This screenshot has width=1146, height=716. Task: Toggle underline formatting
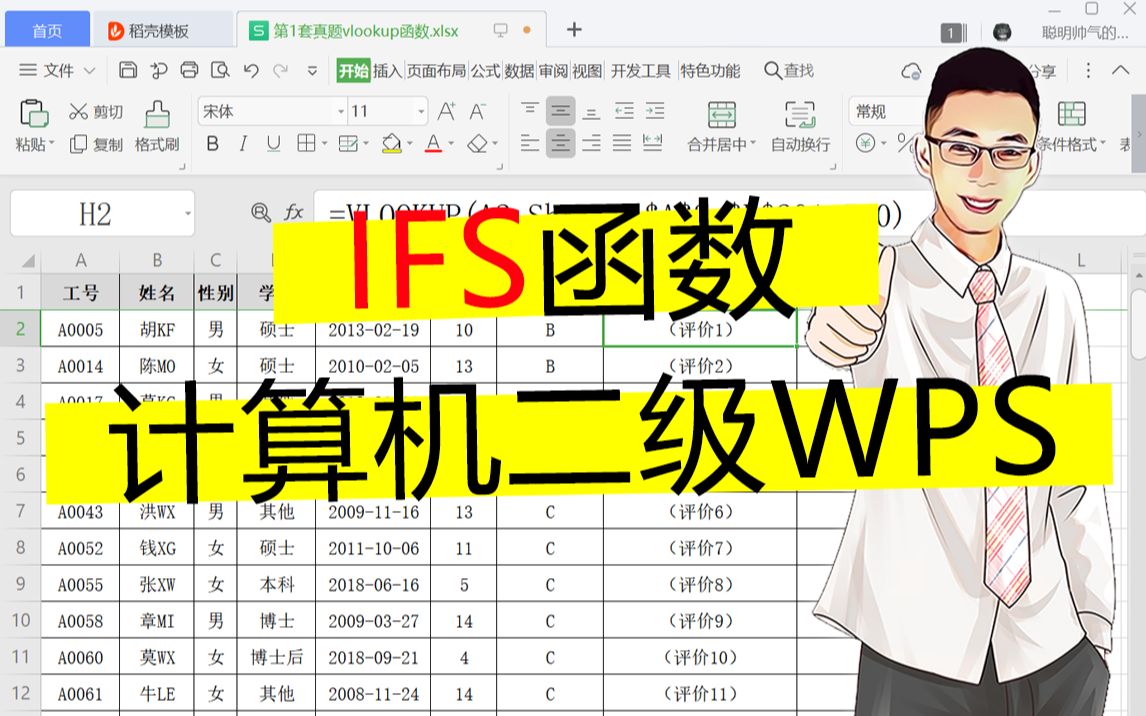click(274, 143)
